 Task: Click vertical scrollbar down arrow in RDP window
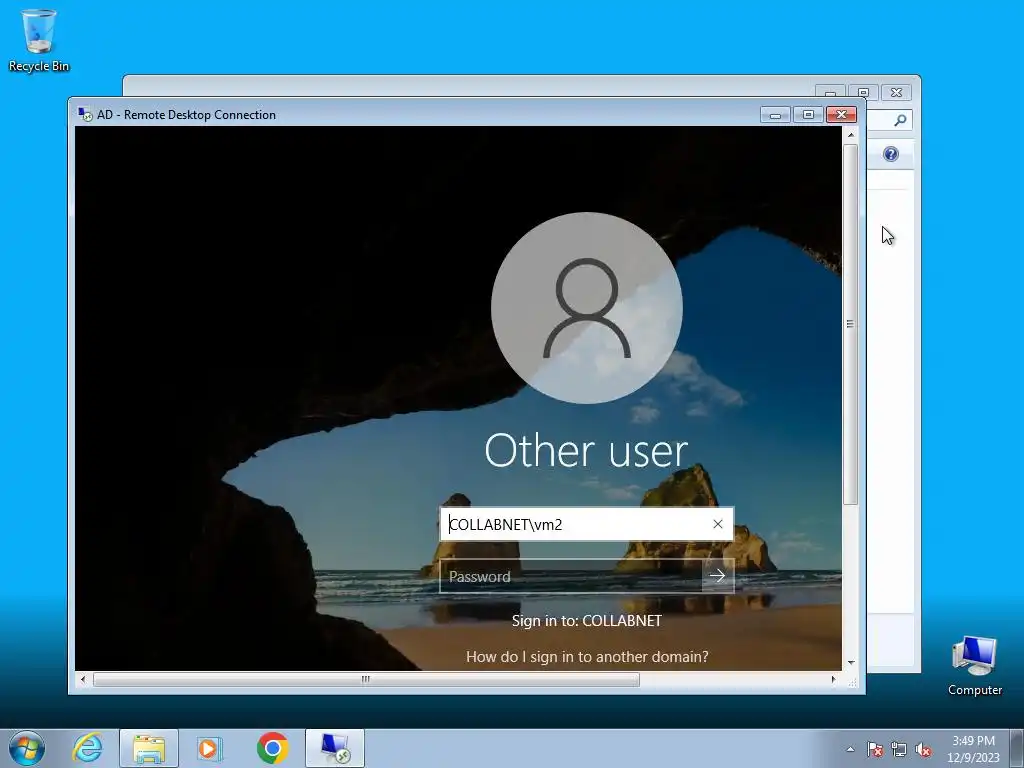point(850,662)
